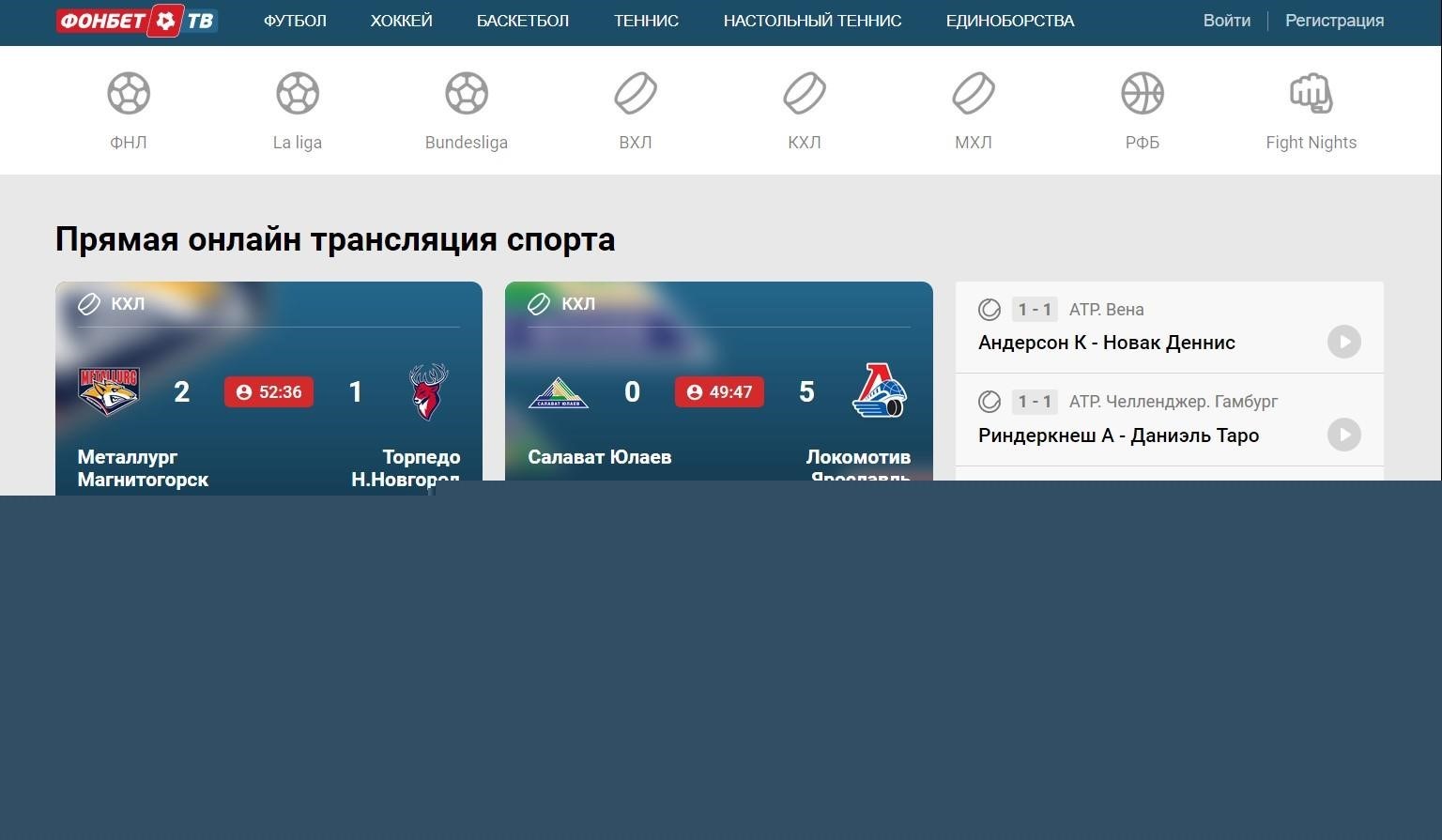Click Металлург Магнитогорск team logo
This screenshot has height=840, width=1442.
[x=109, y=391]
